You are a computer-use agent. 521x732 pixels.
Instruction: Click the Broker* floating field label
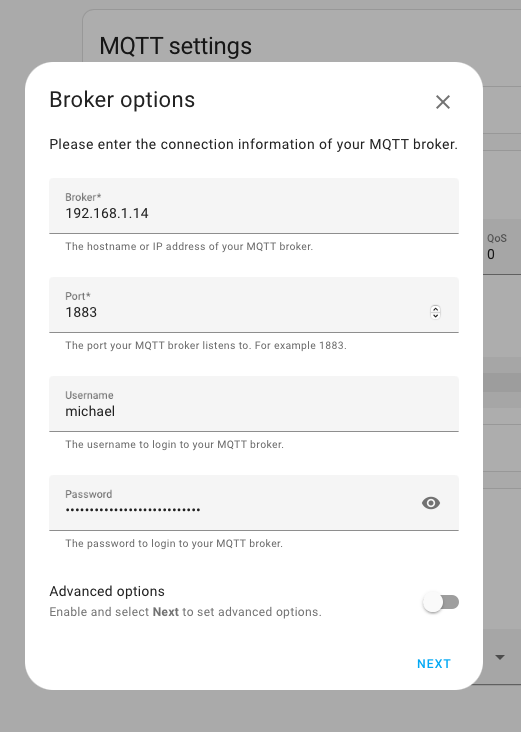(83, 197)
